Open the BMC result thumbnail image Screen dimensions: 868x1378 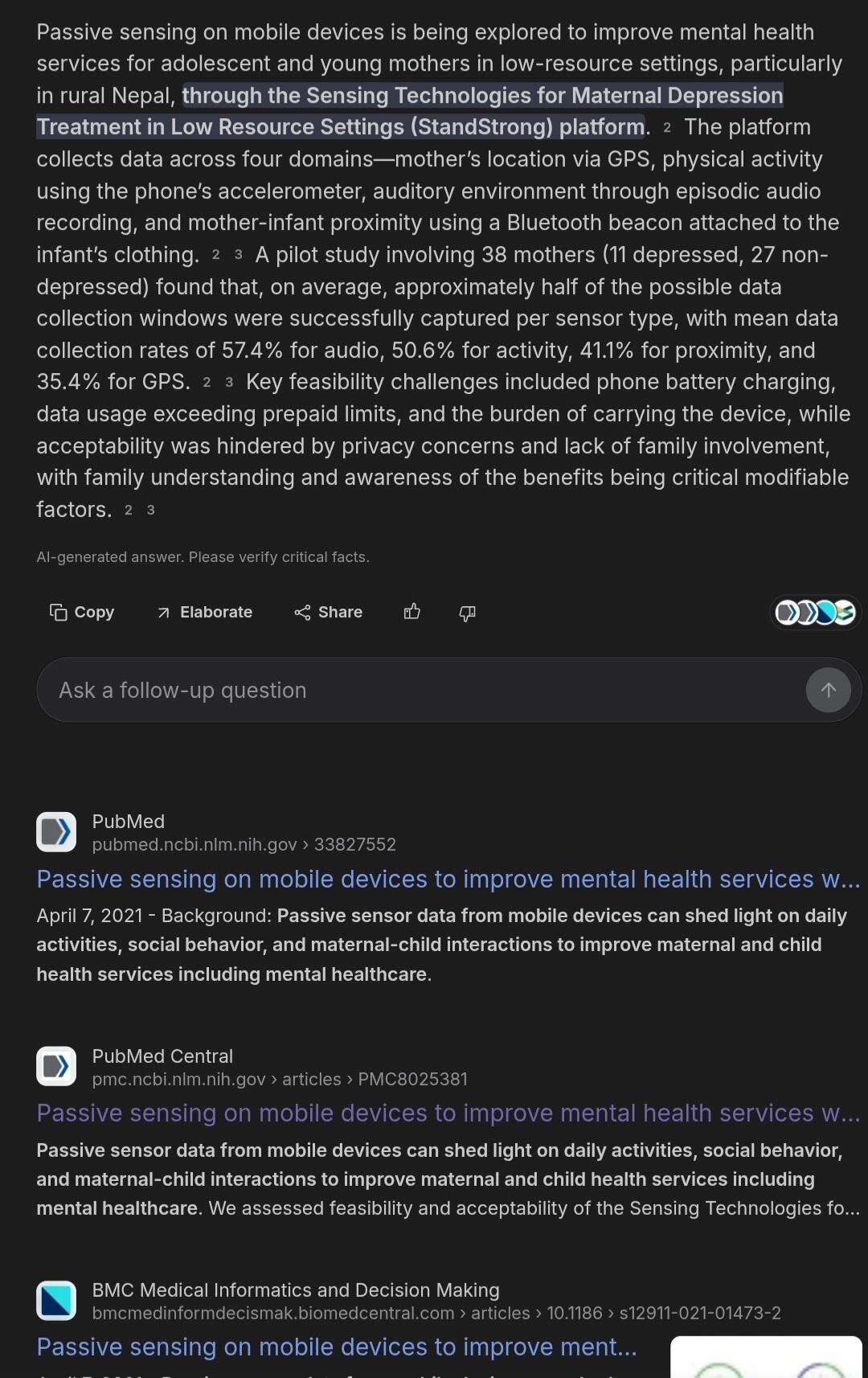coord(766,1357)
